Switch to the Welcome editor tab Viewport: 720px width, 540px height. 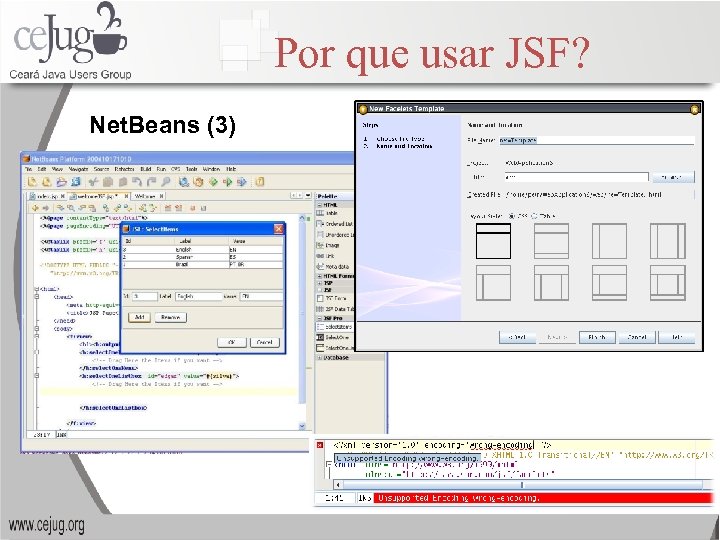[x=148, y=196]
